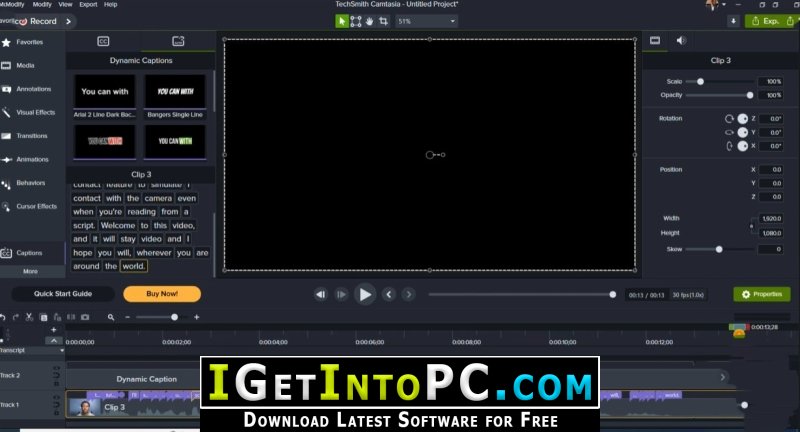Select the arrow Edit mode tool
800x432 pixels.
[341, 21]
